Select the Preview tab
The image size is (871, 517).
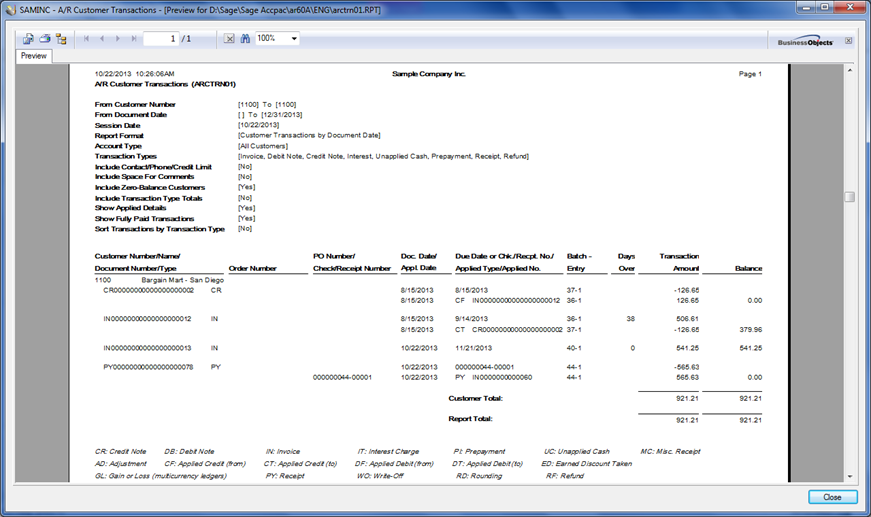34,56
